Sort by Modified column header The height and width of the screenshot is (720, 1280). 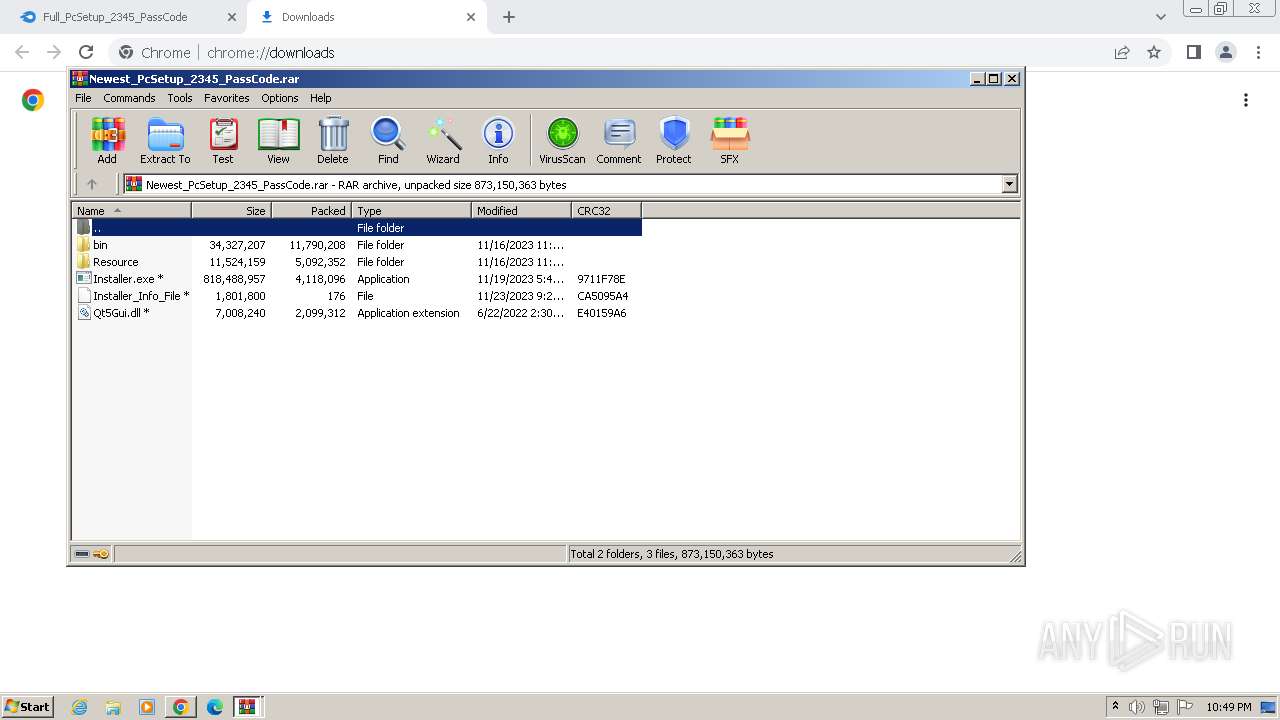point(521,210)
